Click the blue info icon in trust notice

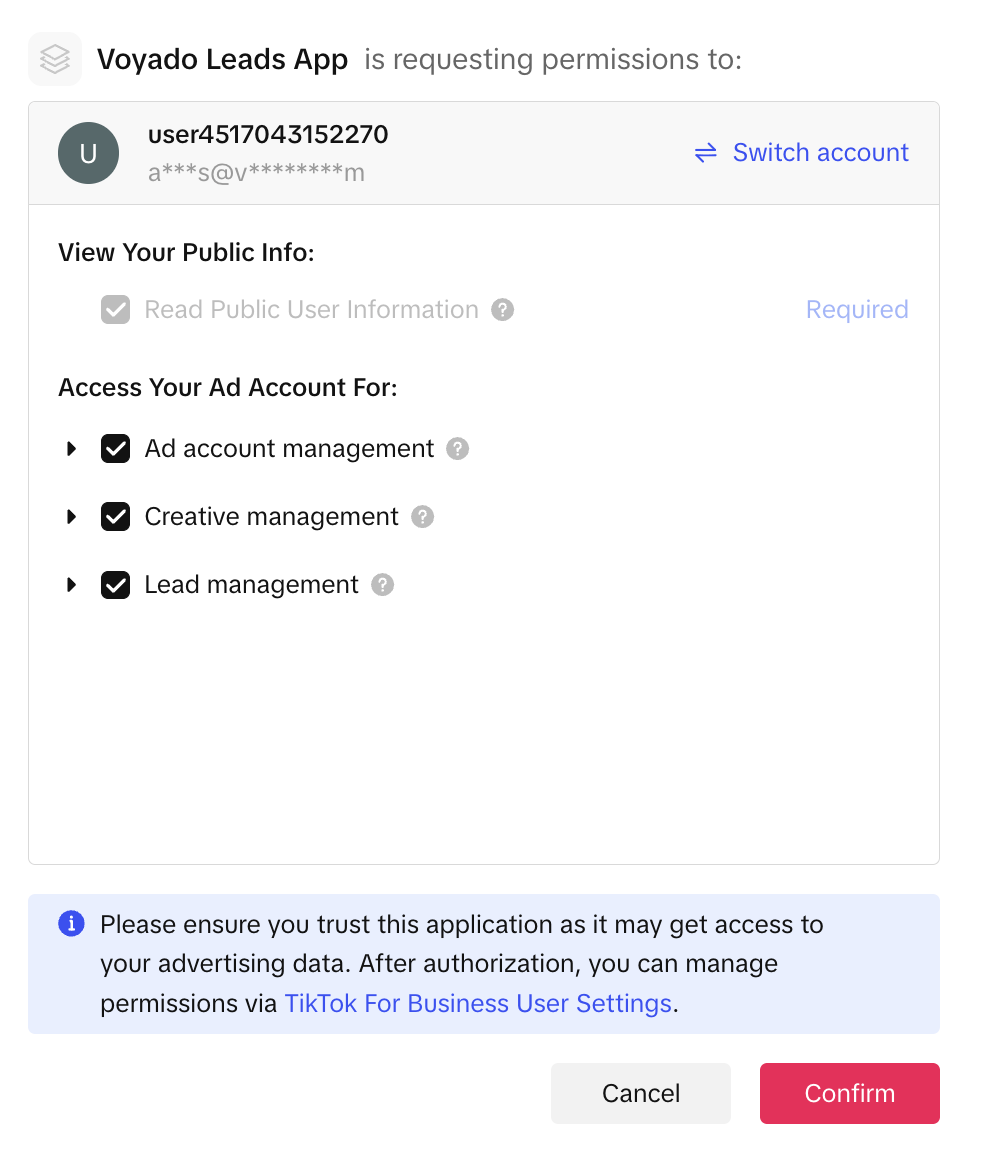click(x=71, y=923)
